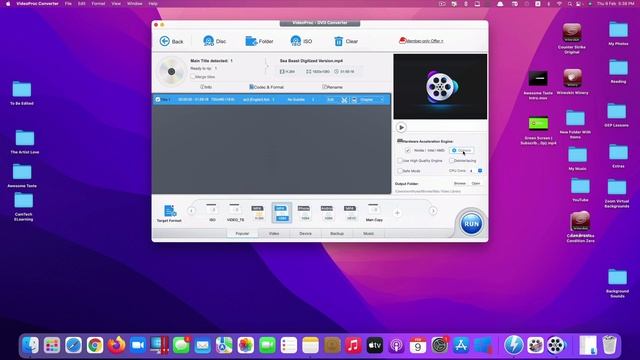Select the iPhone H264 format preset
Viewport: 640px width, 360px height.
(304, 213)
